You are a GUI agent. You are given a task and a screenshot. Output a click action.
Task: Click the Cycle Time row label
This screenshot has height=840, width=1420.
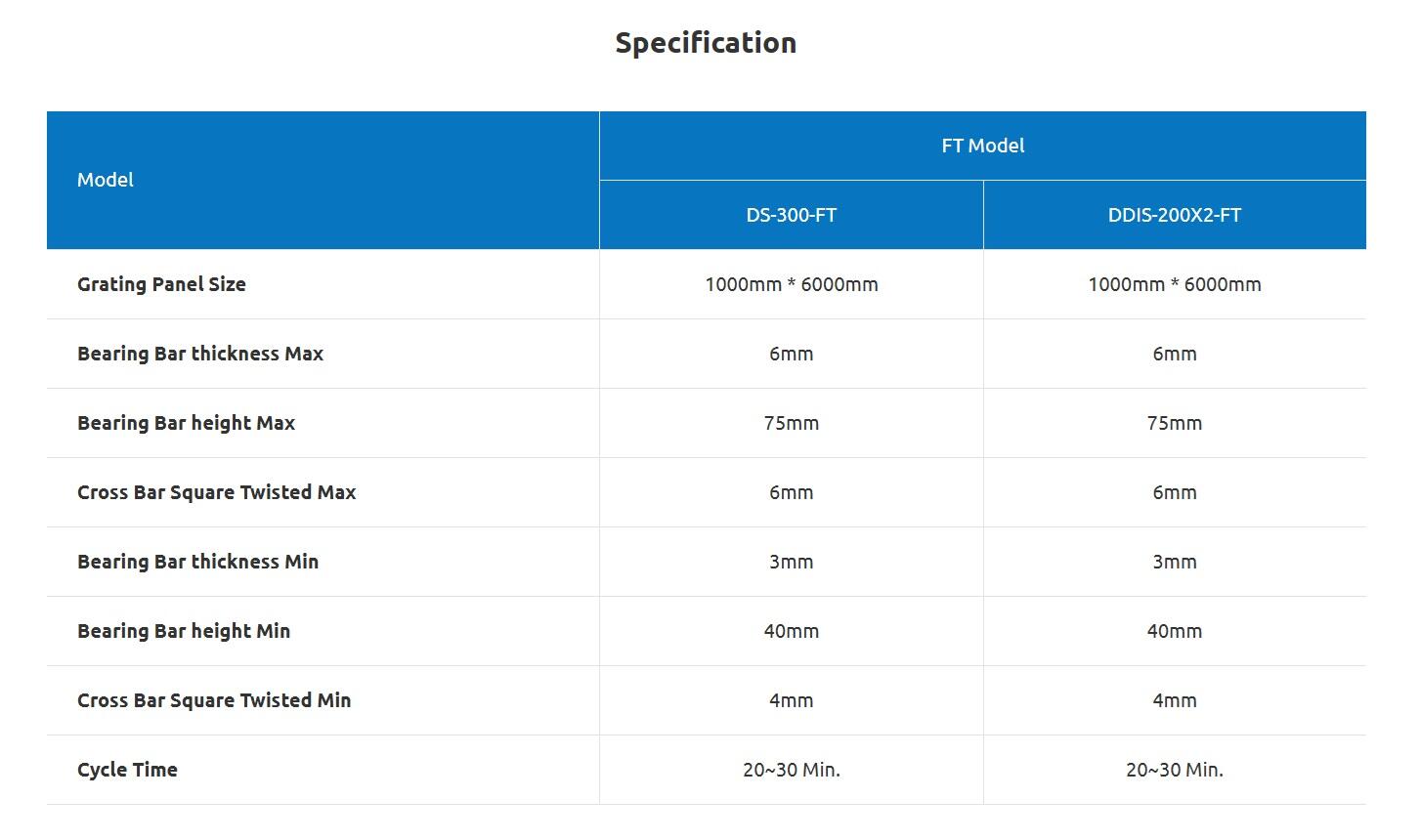tap(127, 770)
